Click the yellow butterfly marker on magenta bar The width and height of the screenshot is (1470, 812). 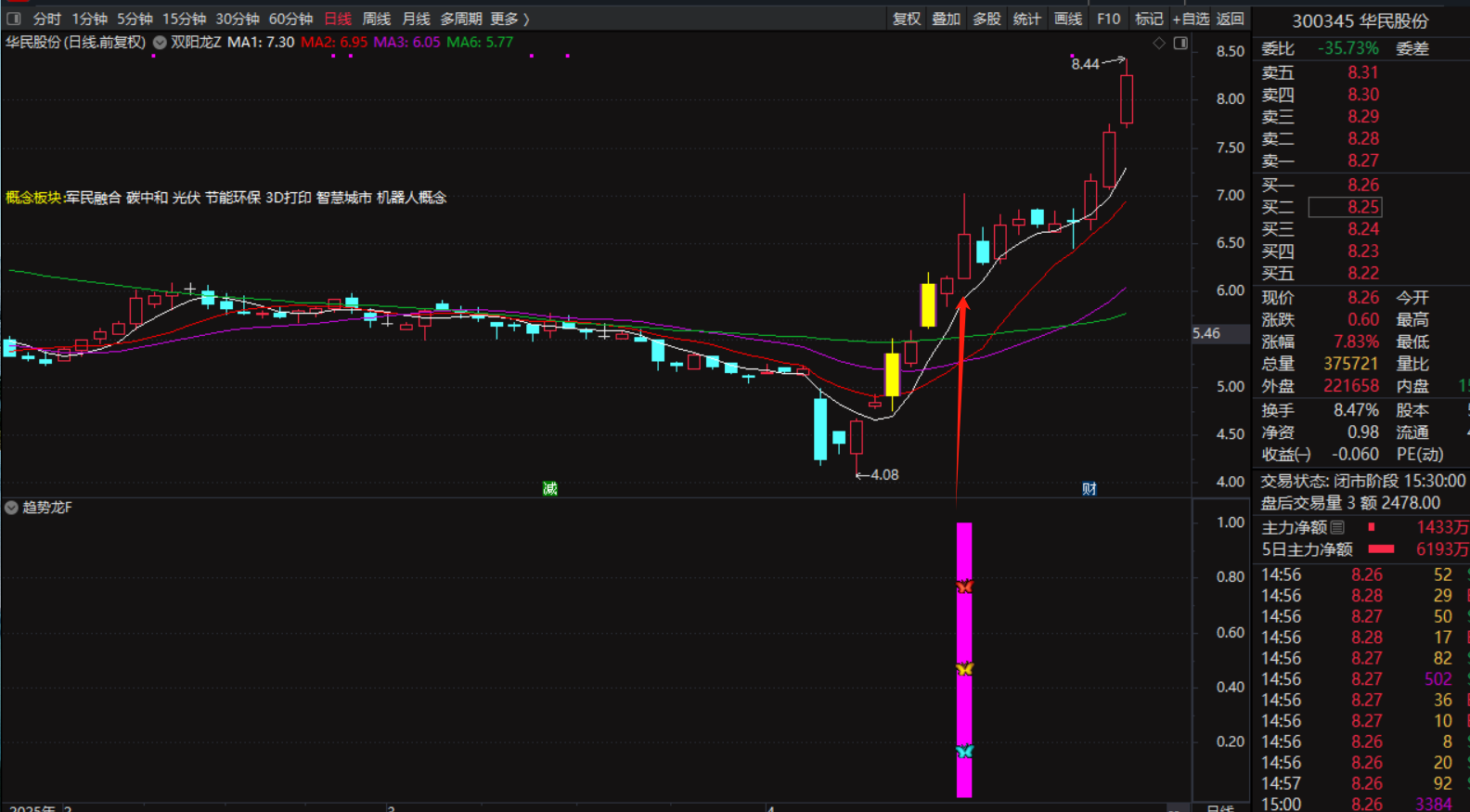coord(964,668)
